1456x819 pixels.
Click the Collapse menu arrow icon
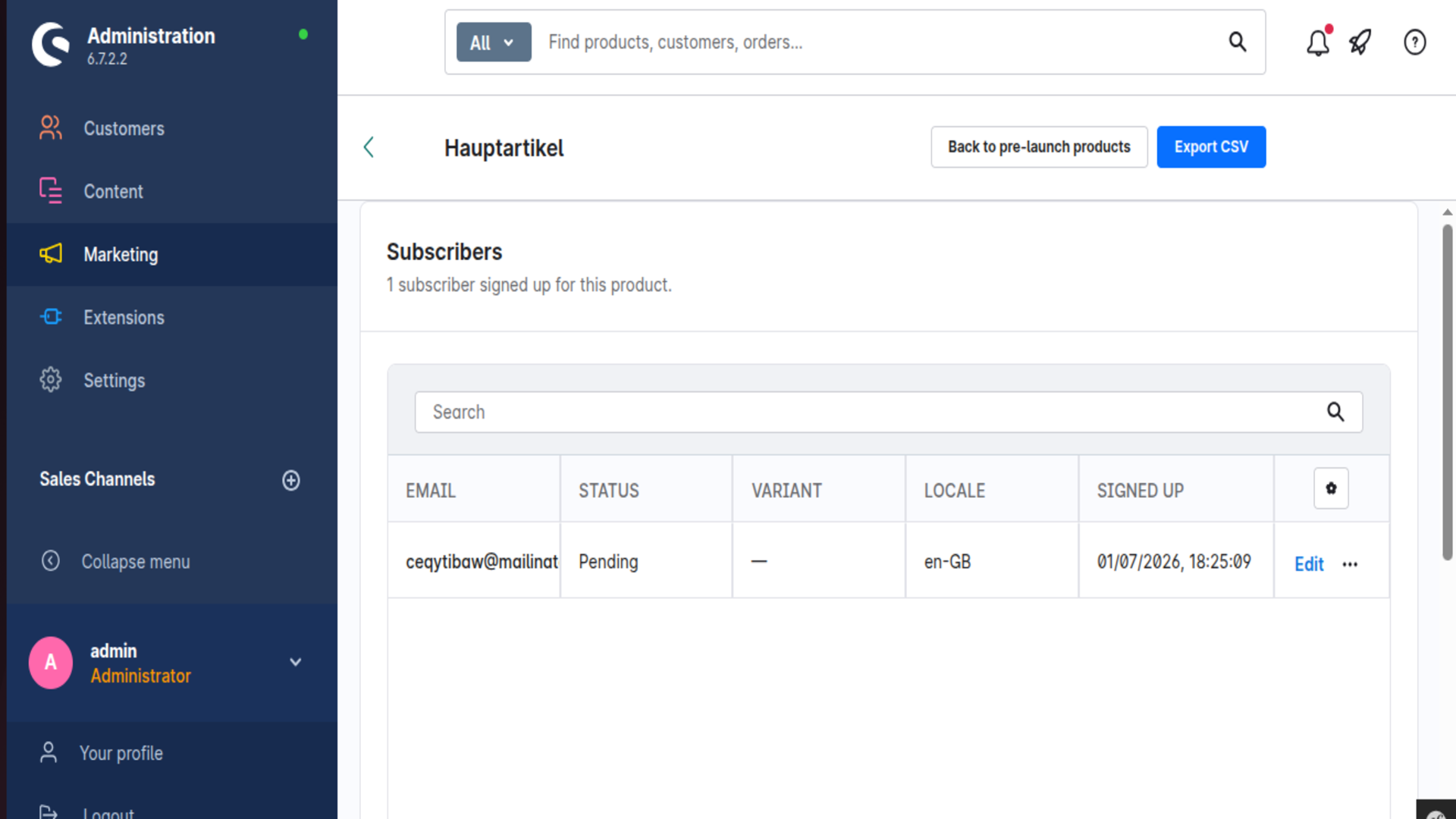pos(51,561)
